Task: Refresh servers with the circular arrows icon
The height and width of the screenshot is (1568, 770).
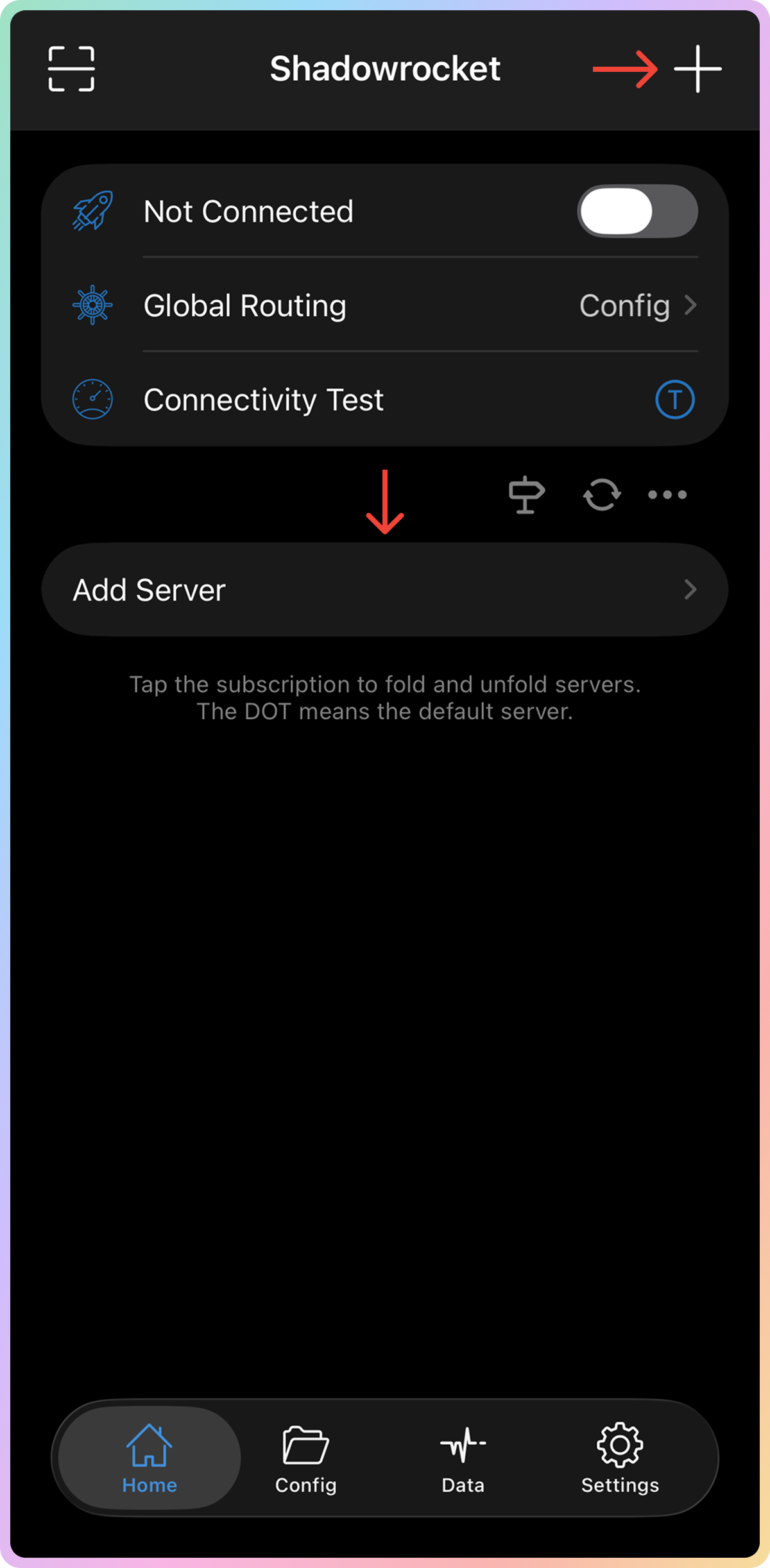Action: click(601, 495)
